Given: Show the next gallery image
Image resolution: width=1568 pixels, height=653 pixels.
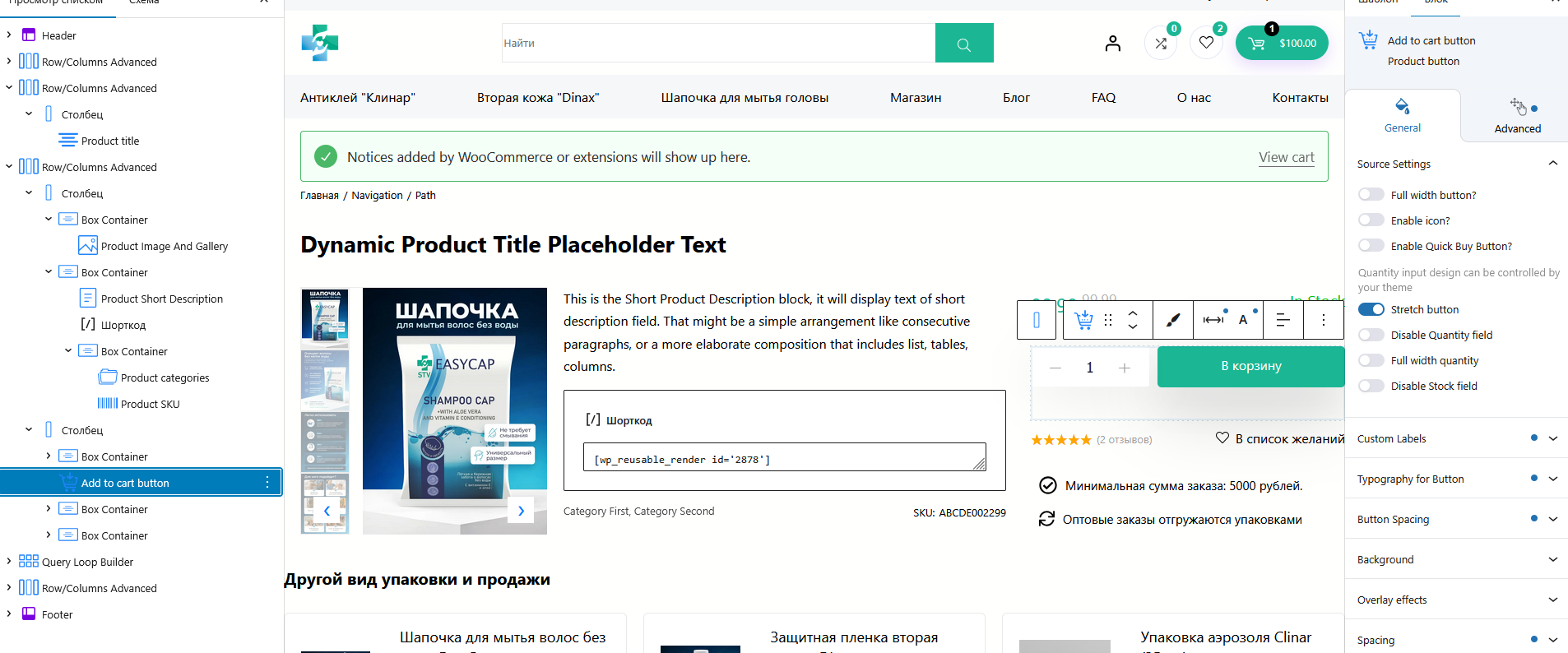Looking at the screenshot, I should pos(521,511).
